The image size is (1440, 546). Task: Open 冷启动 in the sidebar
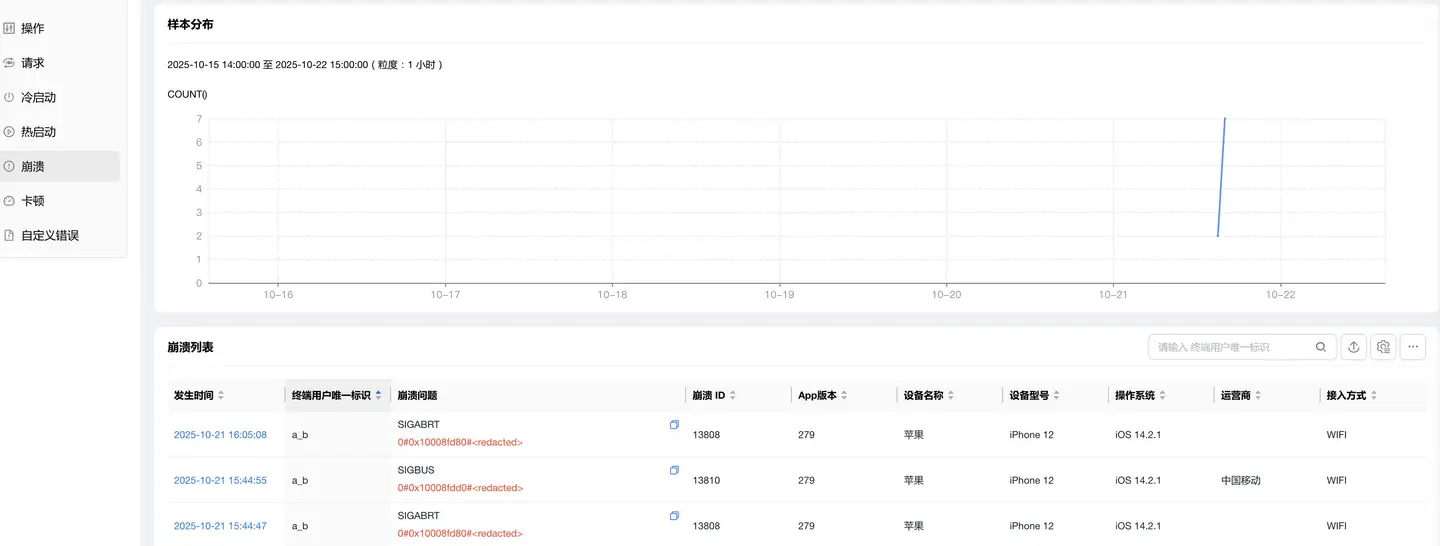pyautogui.click(x=39, y=98)
